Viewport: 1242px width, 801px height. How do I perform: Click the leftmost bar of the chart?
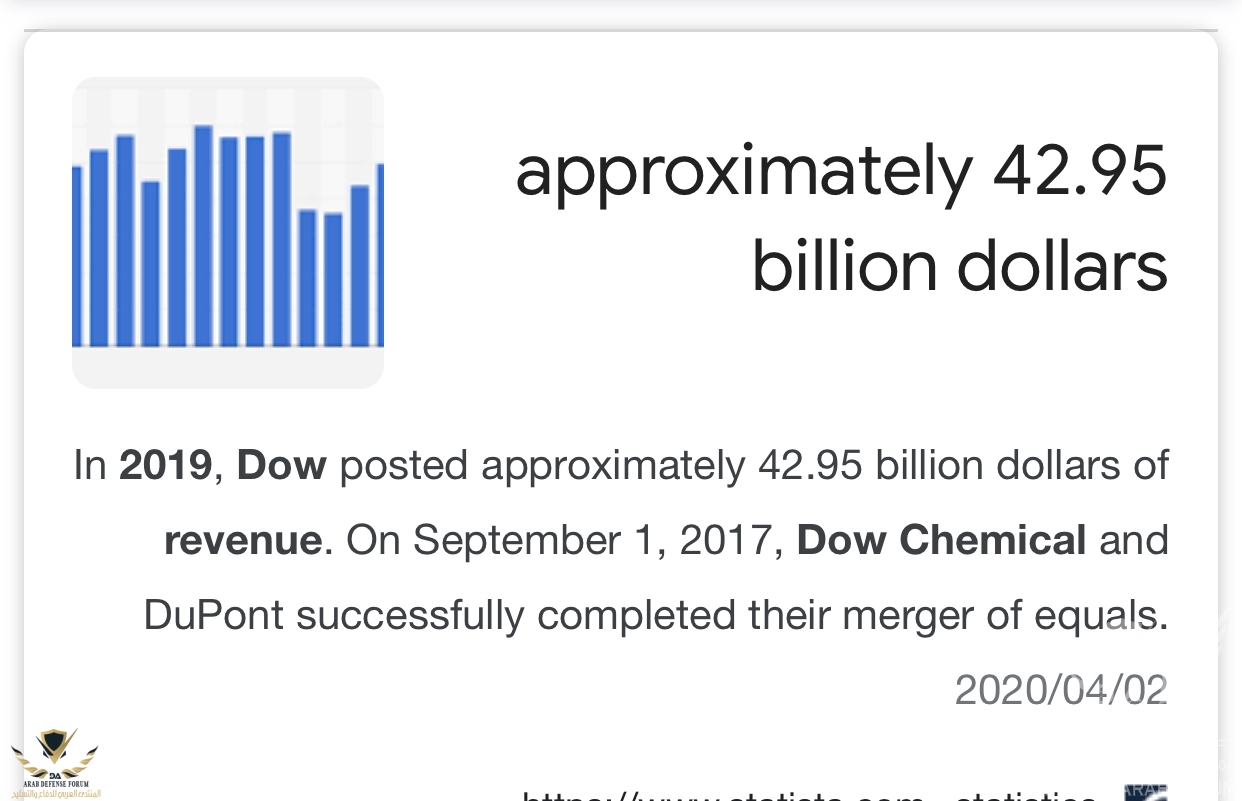pyautogui.click(x=77, y=255)
